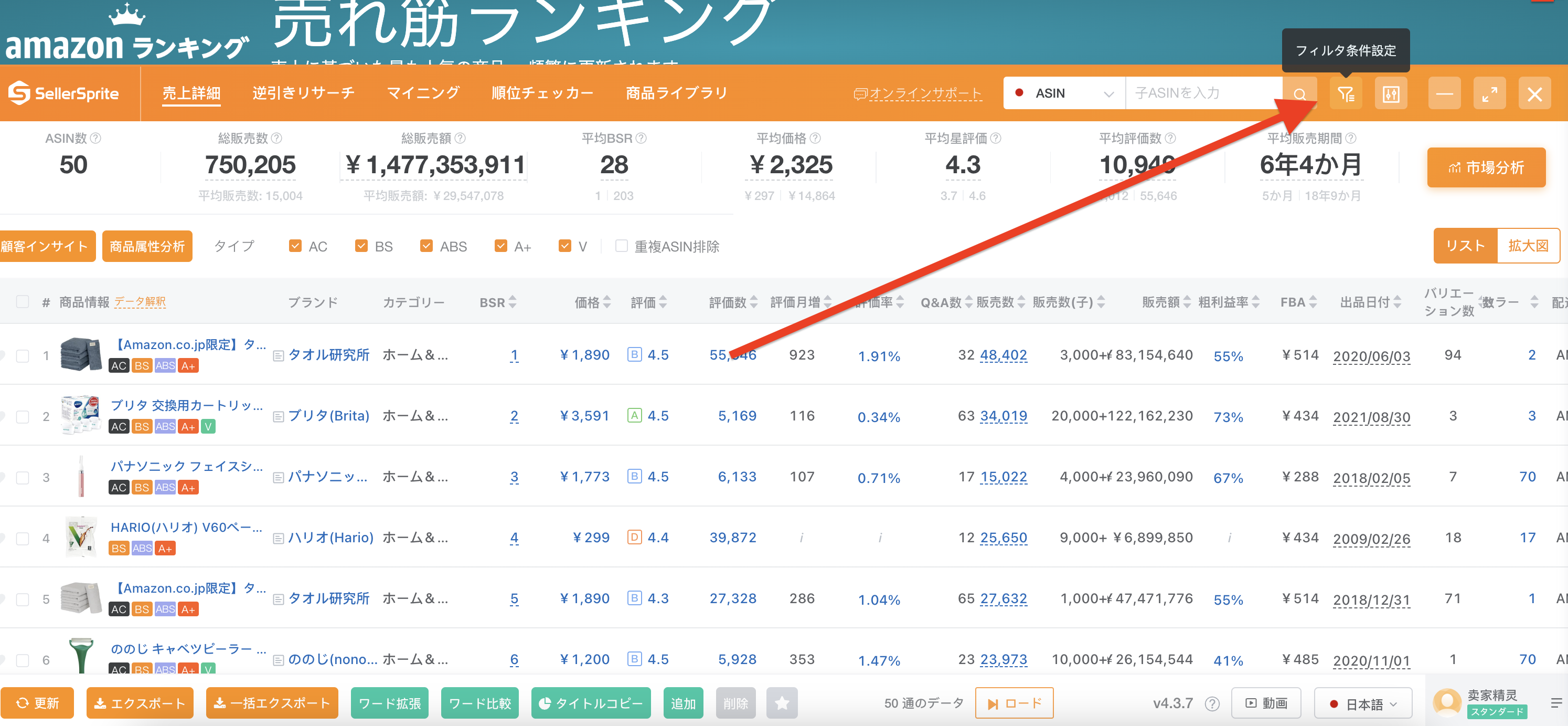This screenshot has width=1568, height=726.
Task: Switch to マイニング tab
Action: tap(423, 93)
